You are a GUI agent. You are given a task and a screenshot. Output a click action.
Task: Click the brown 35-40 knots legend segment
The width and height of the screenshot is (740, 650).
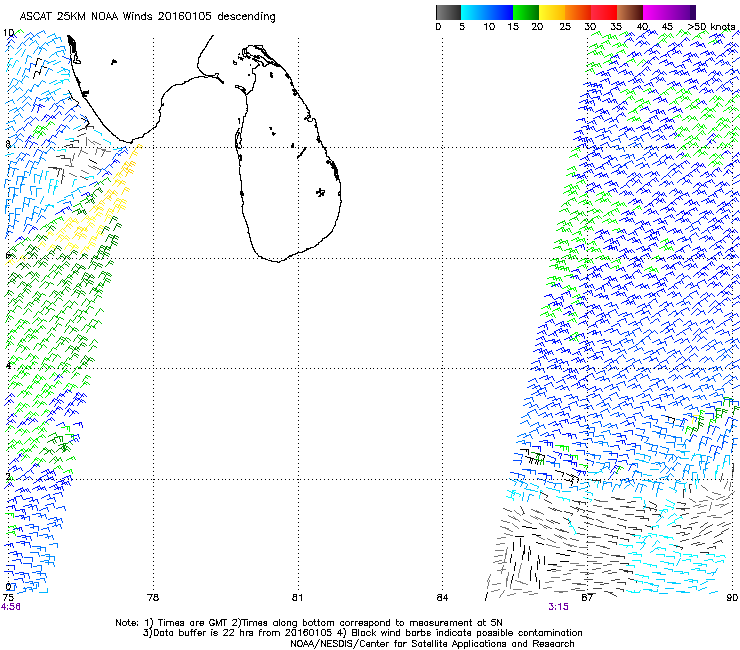point(630,12)
